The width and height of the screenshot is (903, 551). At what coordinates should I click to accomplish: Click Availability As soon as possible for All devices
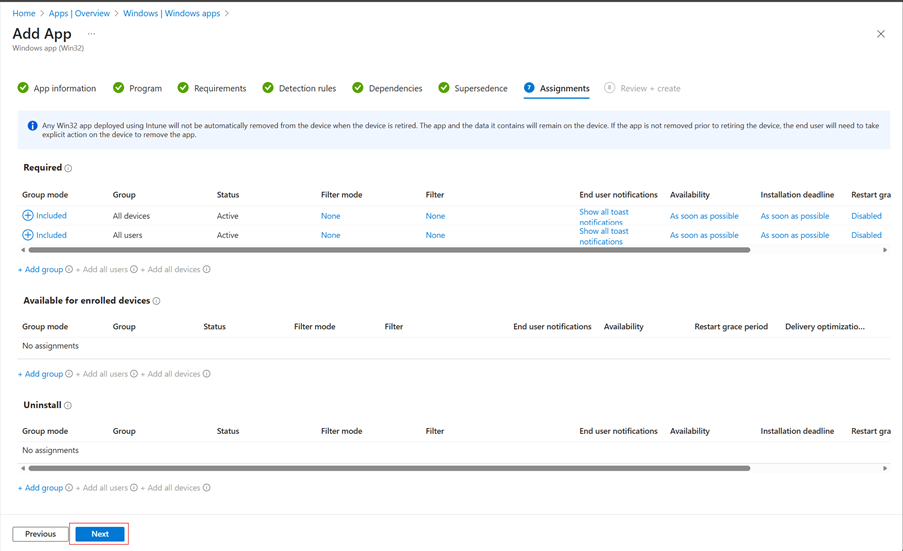click(x=704, y=216)
